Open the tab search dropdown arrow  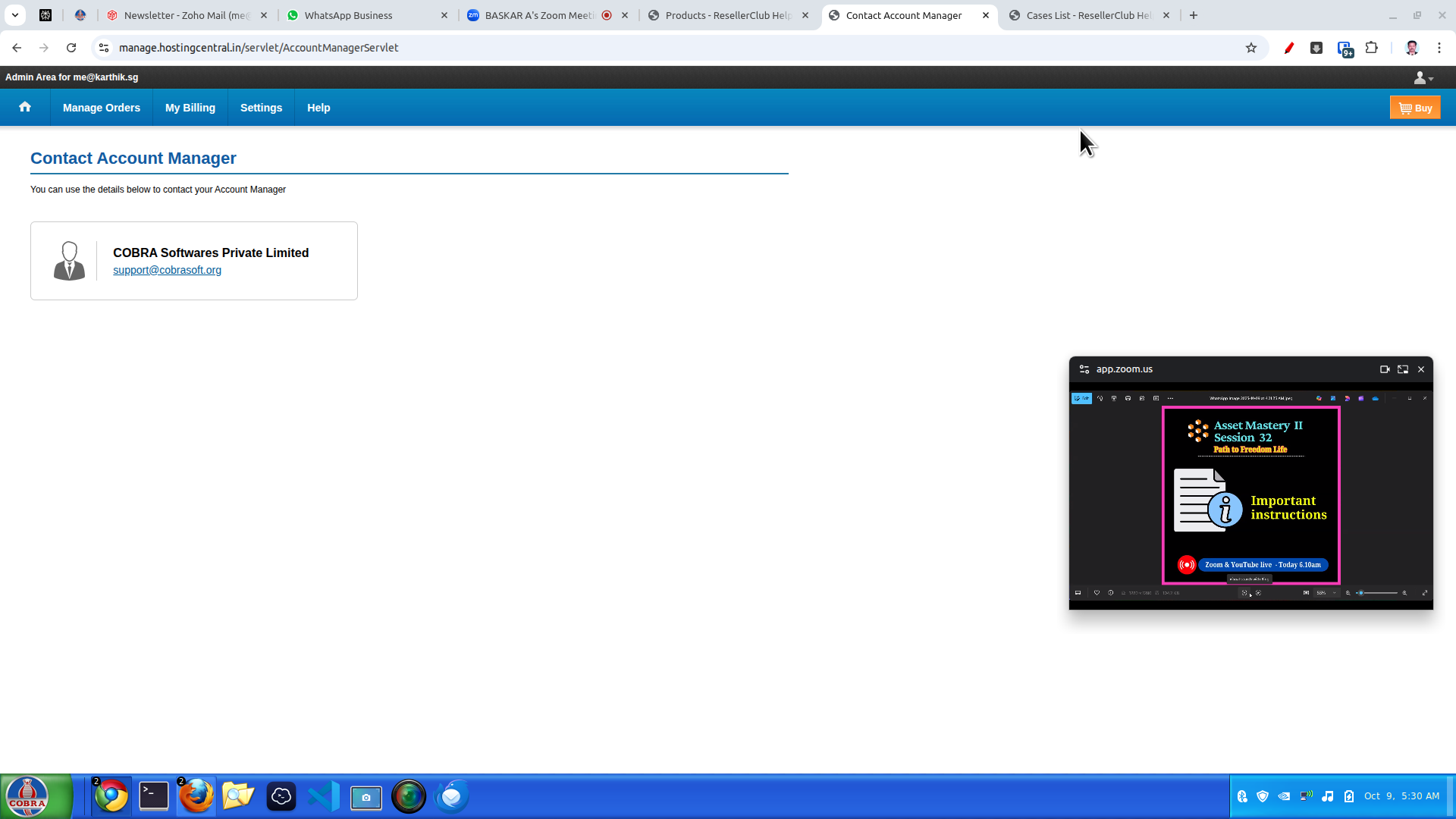[15, 15]
